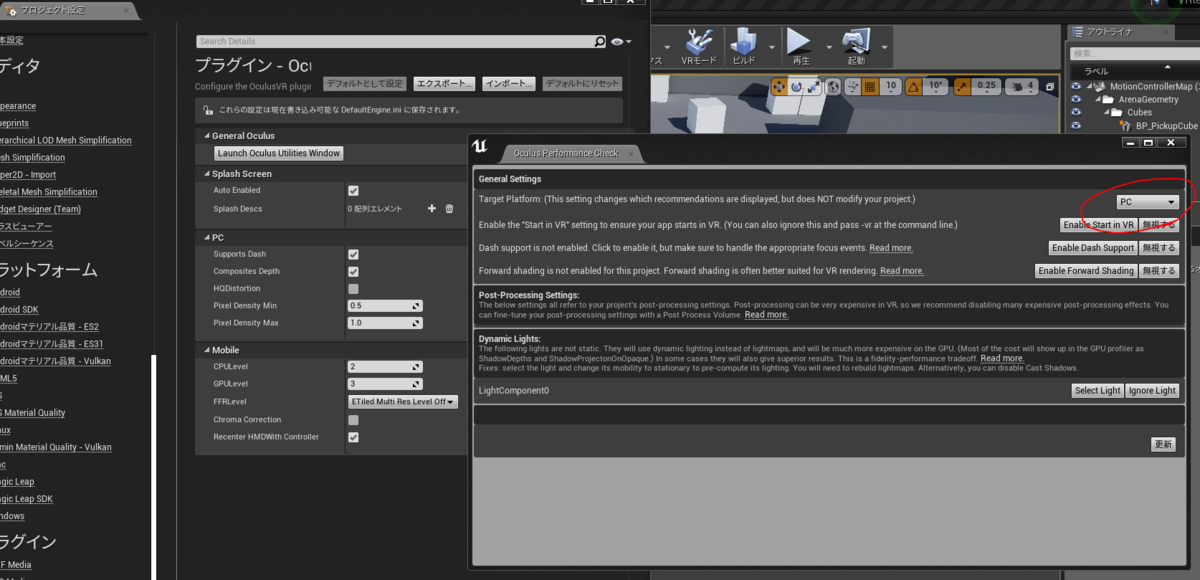
Task: Open Hierarchical LOD Mesh Simplification settings
Action: [66, 140]
